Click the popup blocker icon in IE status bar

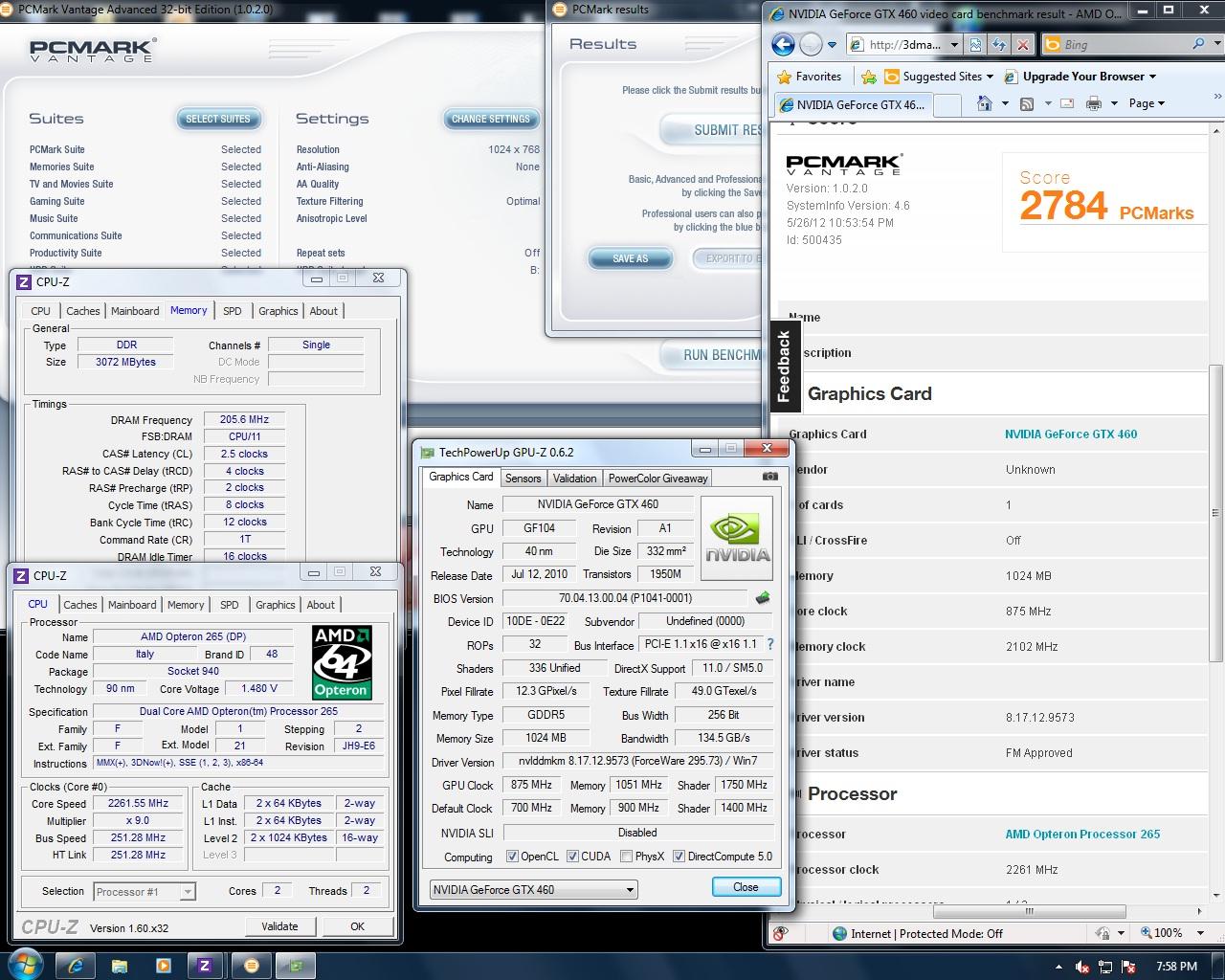pyautogui.click(x=781, y=933)
